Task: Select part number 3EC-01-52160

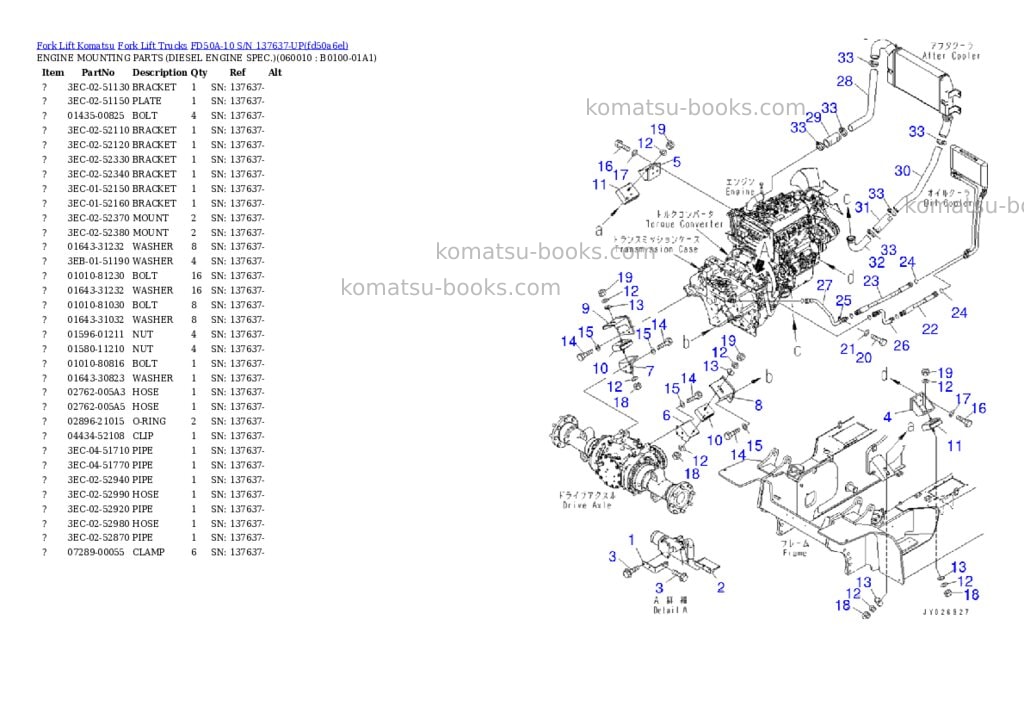Action: click(98, 203)
